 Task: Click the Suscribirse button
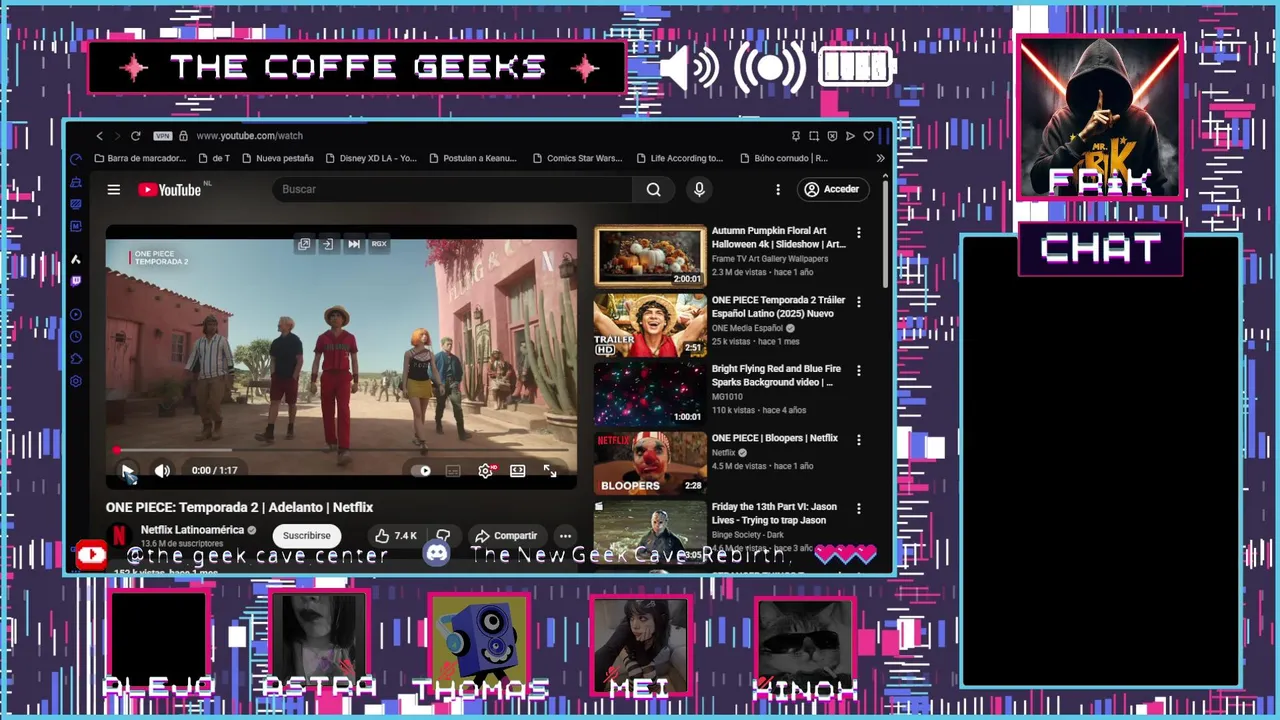point(306,536)
